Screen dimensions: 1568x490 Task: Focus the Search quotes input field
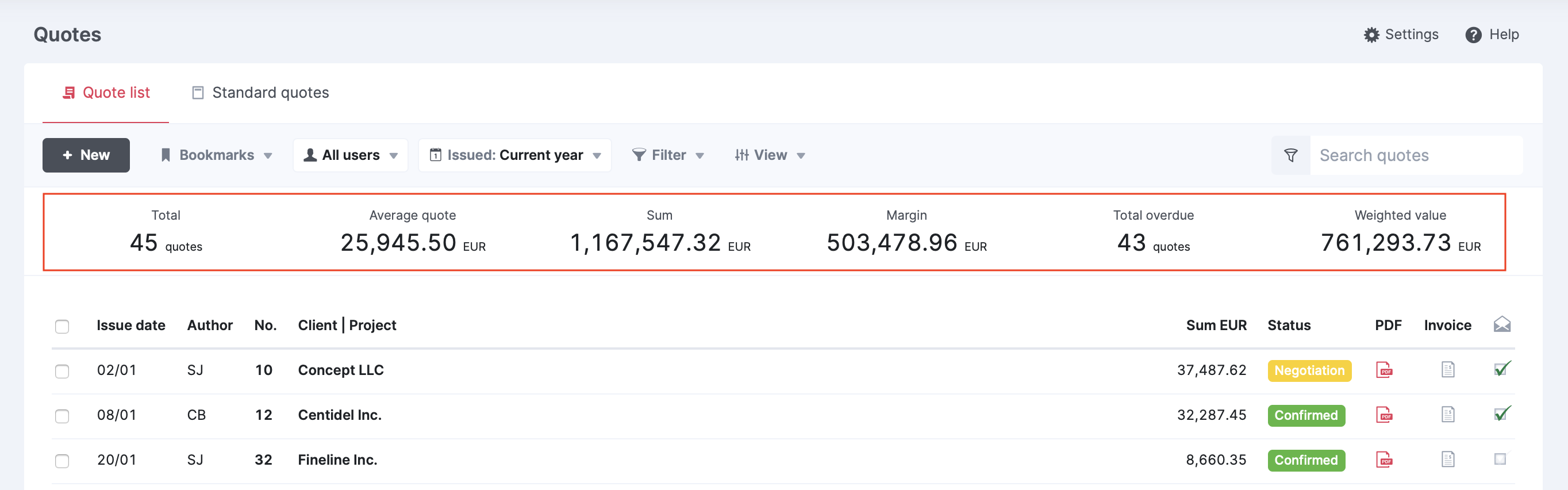pyautogui.click(x=1415, y=155)
